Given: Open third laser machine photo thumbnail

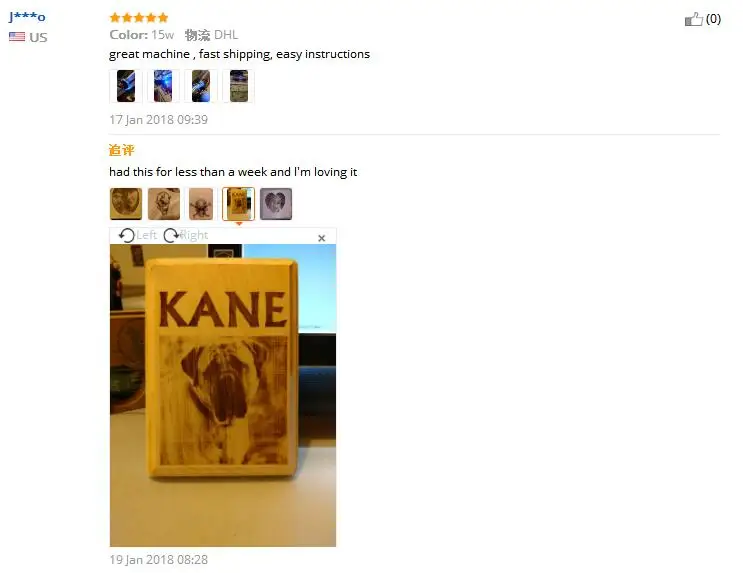Looking at the screenshot, I should pos(200,86).
